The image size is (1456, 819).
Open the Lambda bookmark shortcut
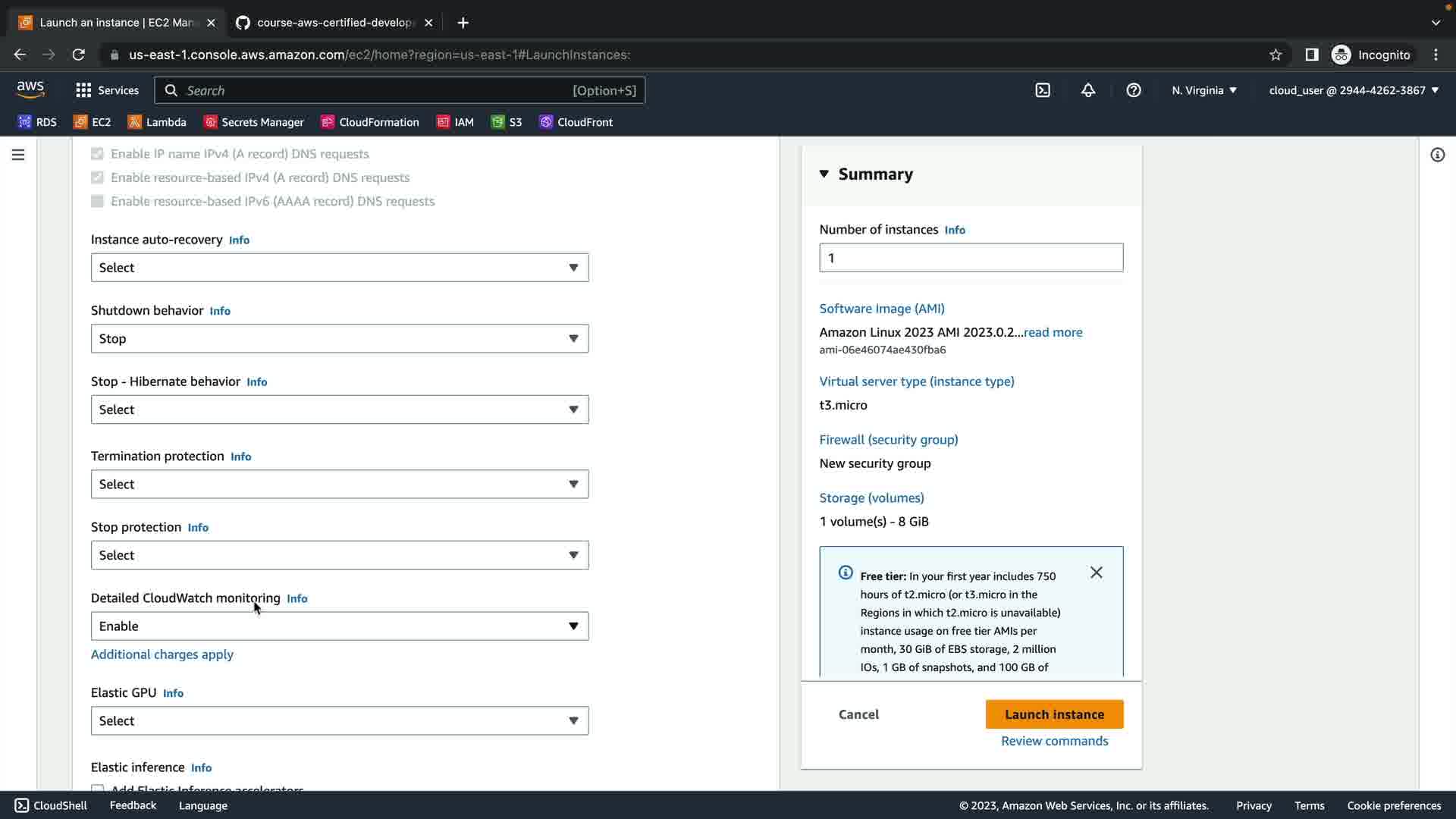click(157, 122)
